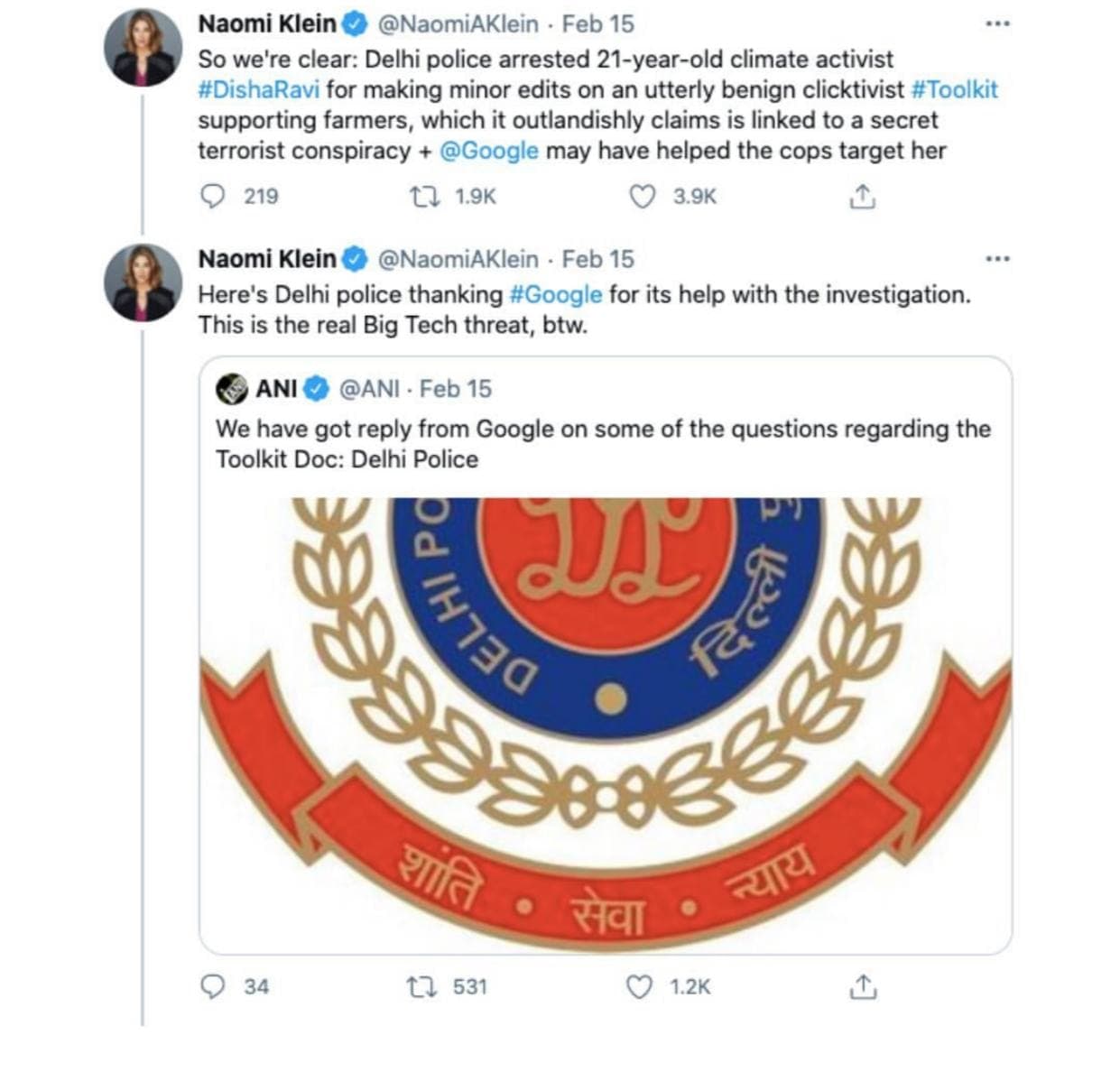Like the tweet with 1.2K likes

(639, 987)
